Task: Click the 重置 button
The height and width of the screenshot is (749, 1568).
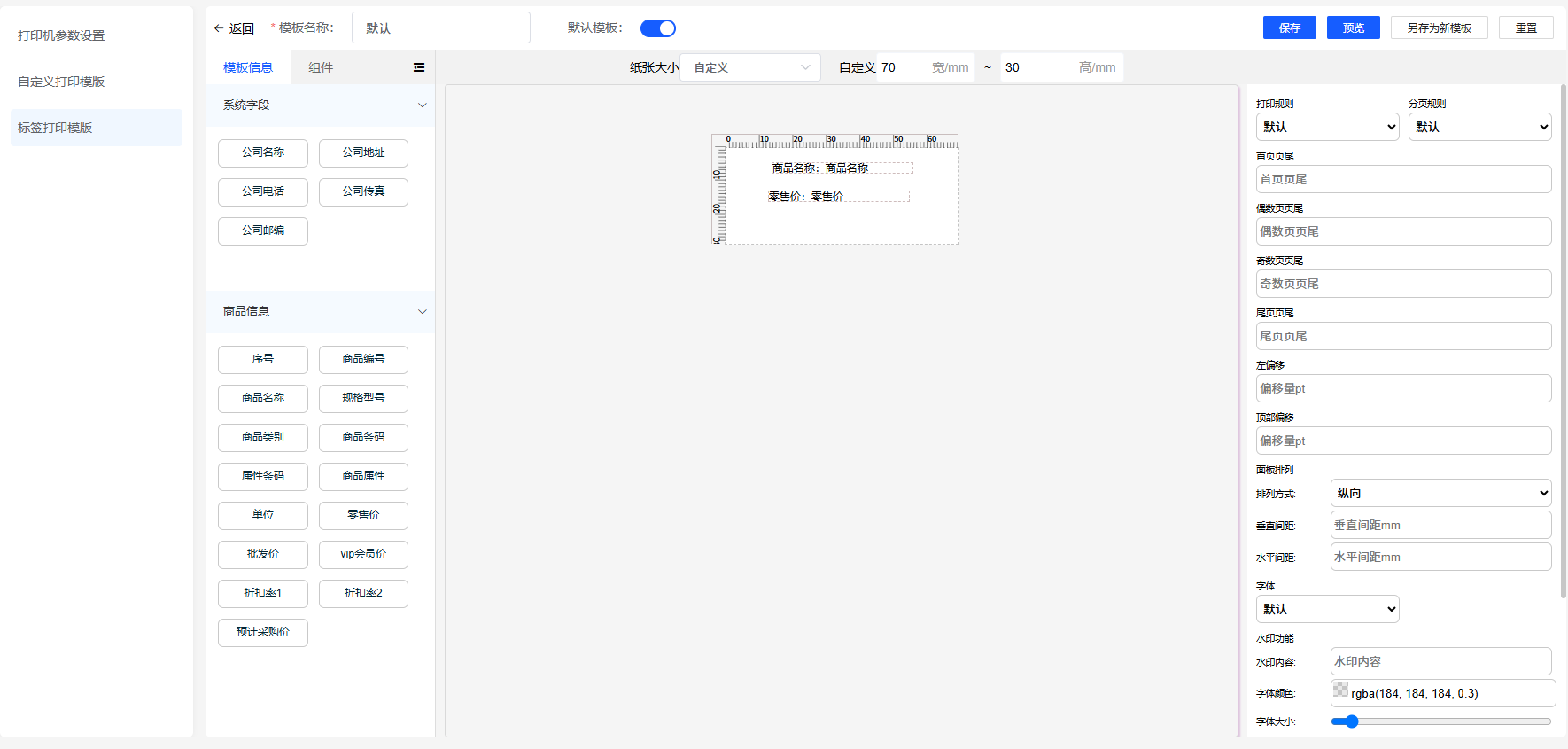Action: [1526, 27]
